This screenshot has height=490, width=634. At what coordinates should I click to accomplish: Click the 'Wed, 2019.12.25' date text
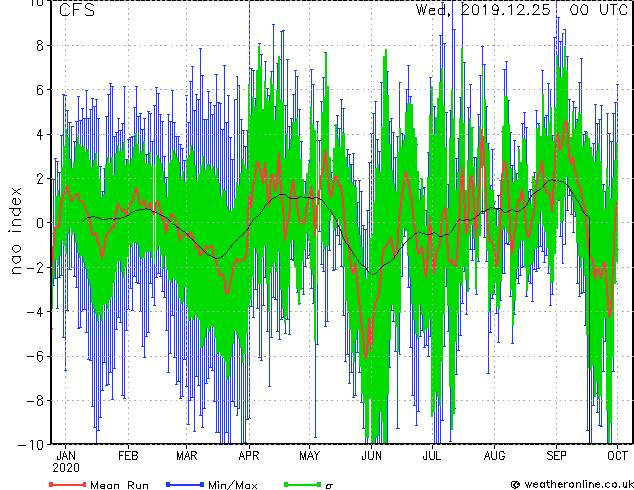click(x=483, y=10)
